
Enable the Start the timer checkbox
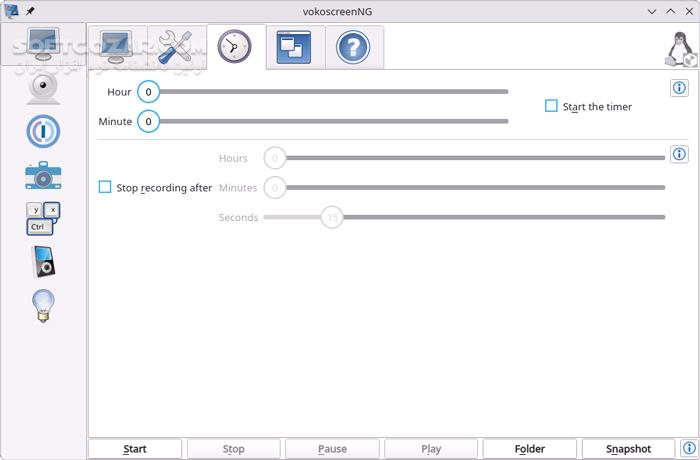click(551, 106)
